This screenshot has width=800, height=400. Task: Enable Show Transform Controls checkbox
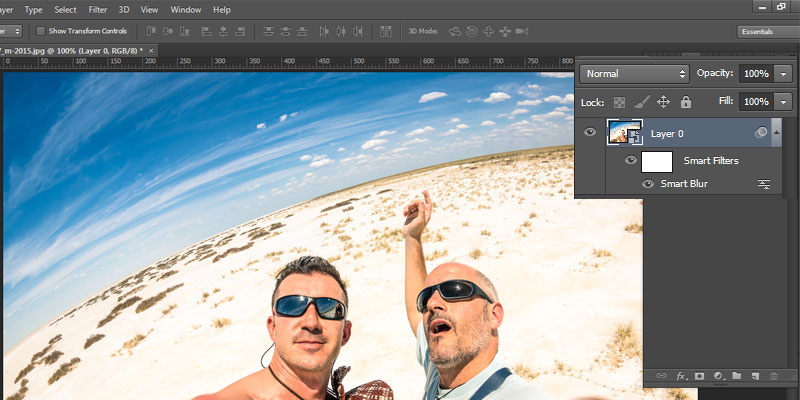(x=40, y=31)
